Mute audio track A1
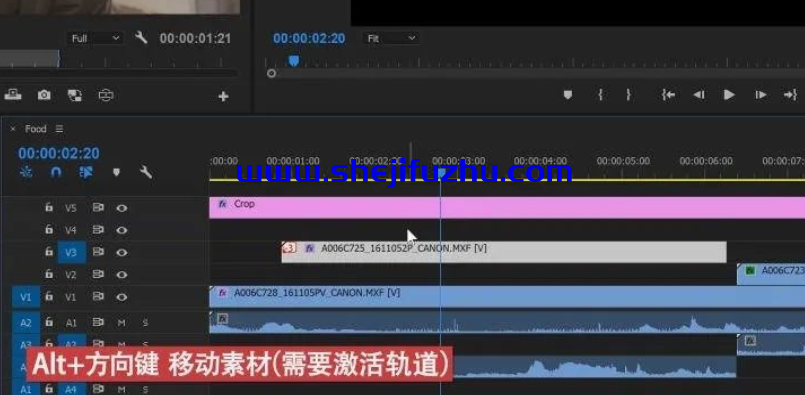Screen dimensions: 805x395 click(122, 323)
